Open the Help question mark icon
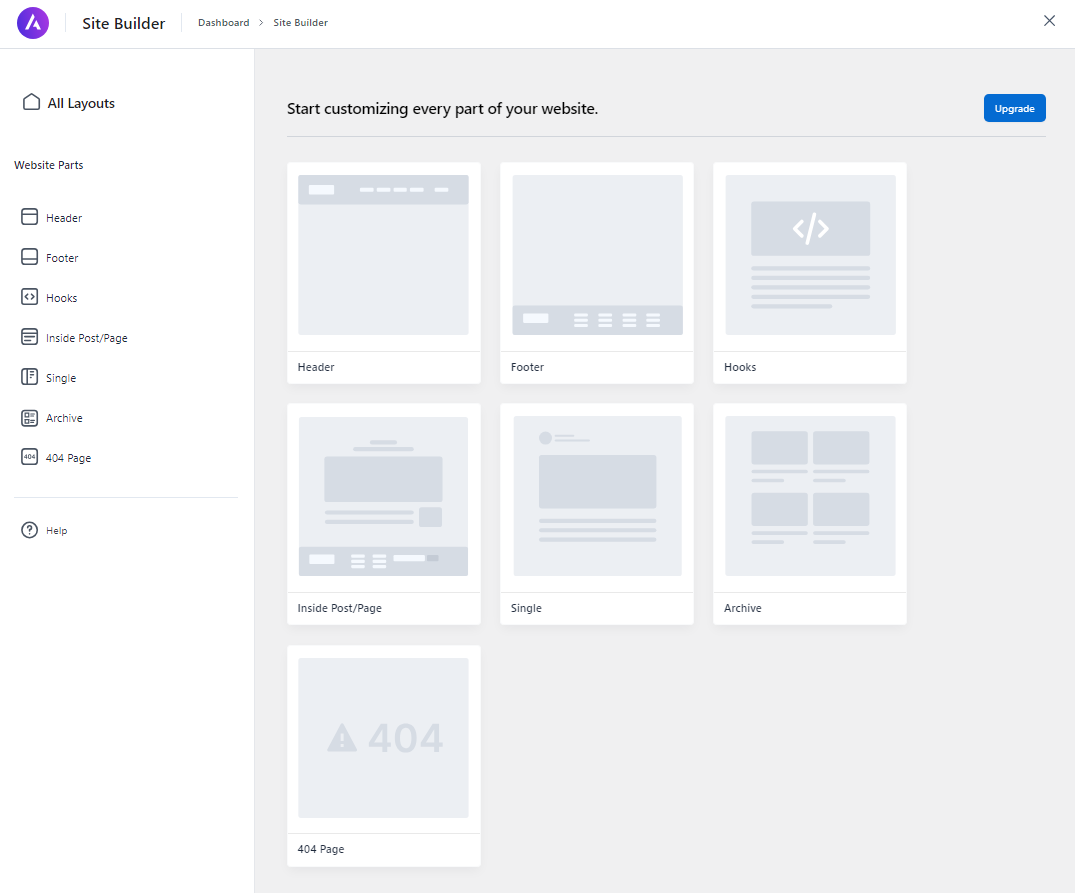Viewport: 1075px width, 893px height. pos(29,530)
